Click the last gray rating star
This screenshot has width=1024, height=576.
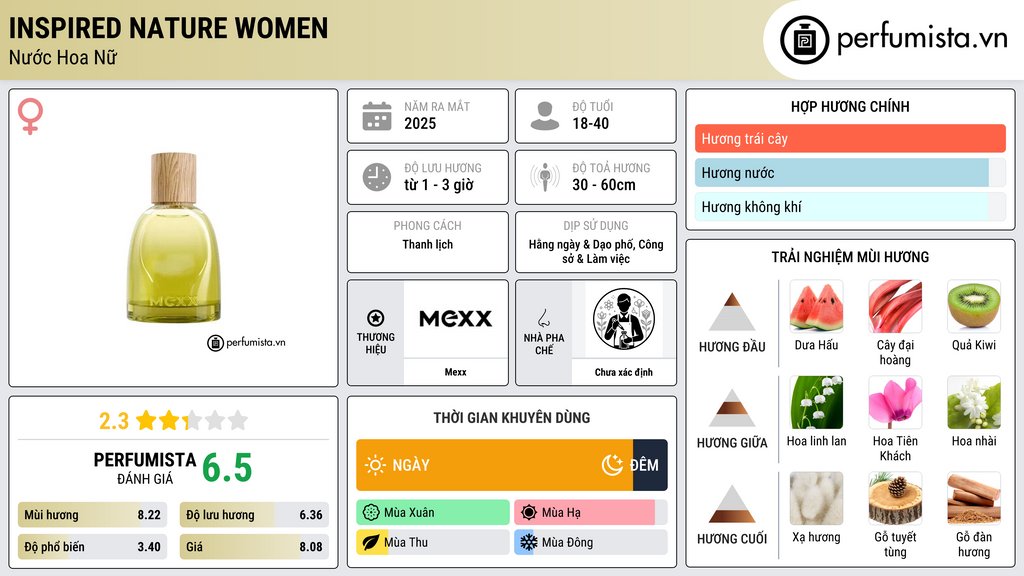[238, 420]
